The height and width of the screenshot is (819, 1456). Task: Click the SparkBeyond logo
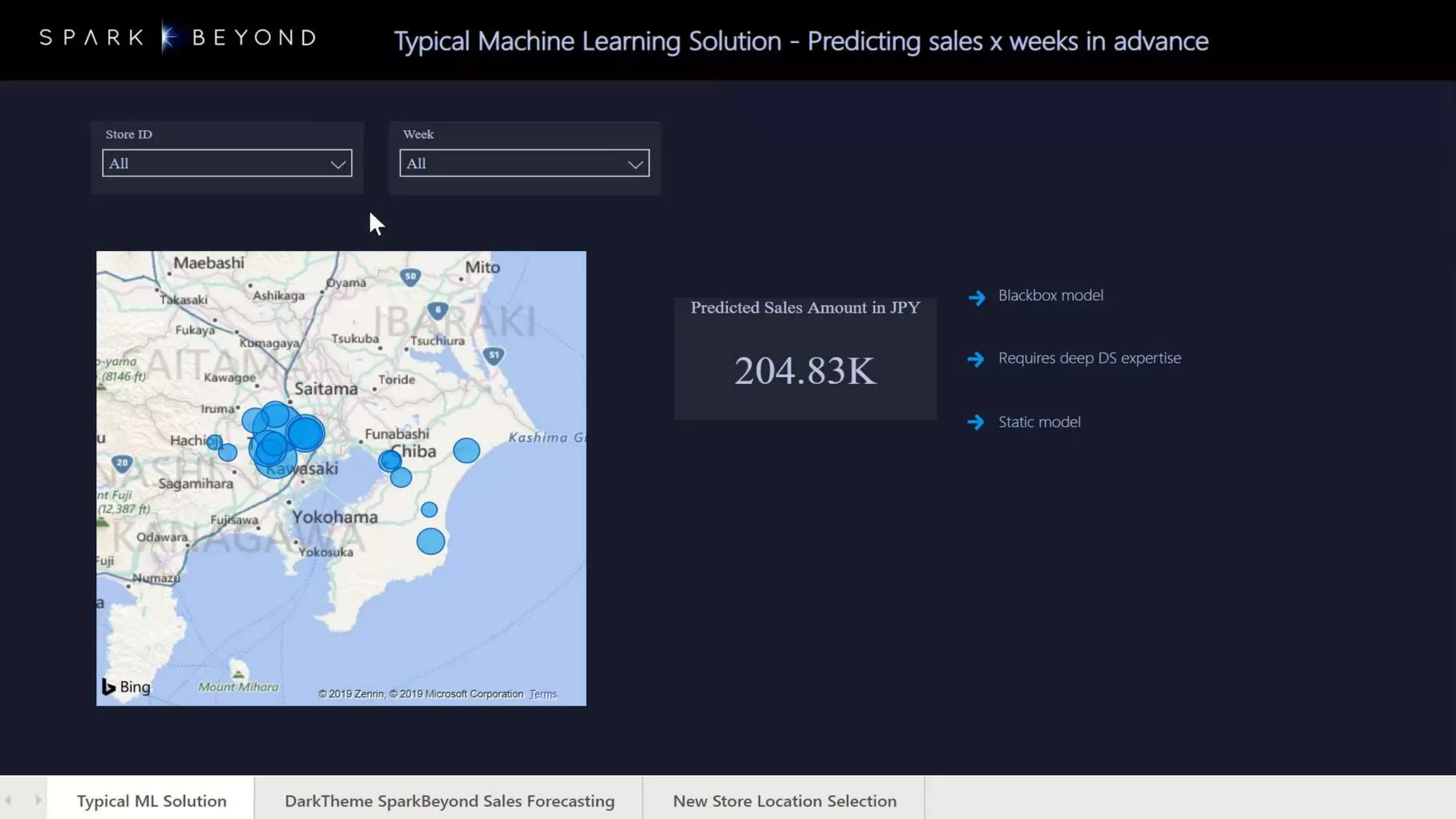coord(178,38)
